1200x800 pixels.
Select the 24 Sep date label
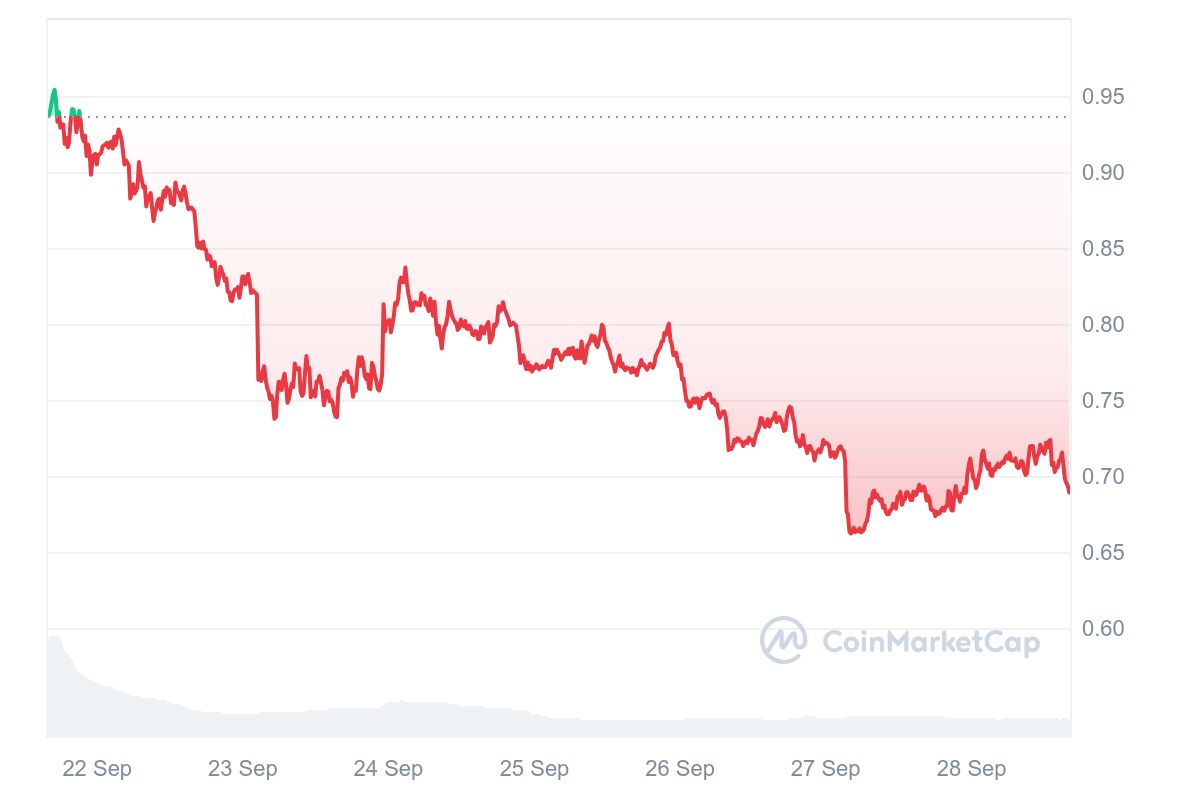point(388,768)
